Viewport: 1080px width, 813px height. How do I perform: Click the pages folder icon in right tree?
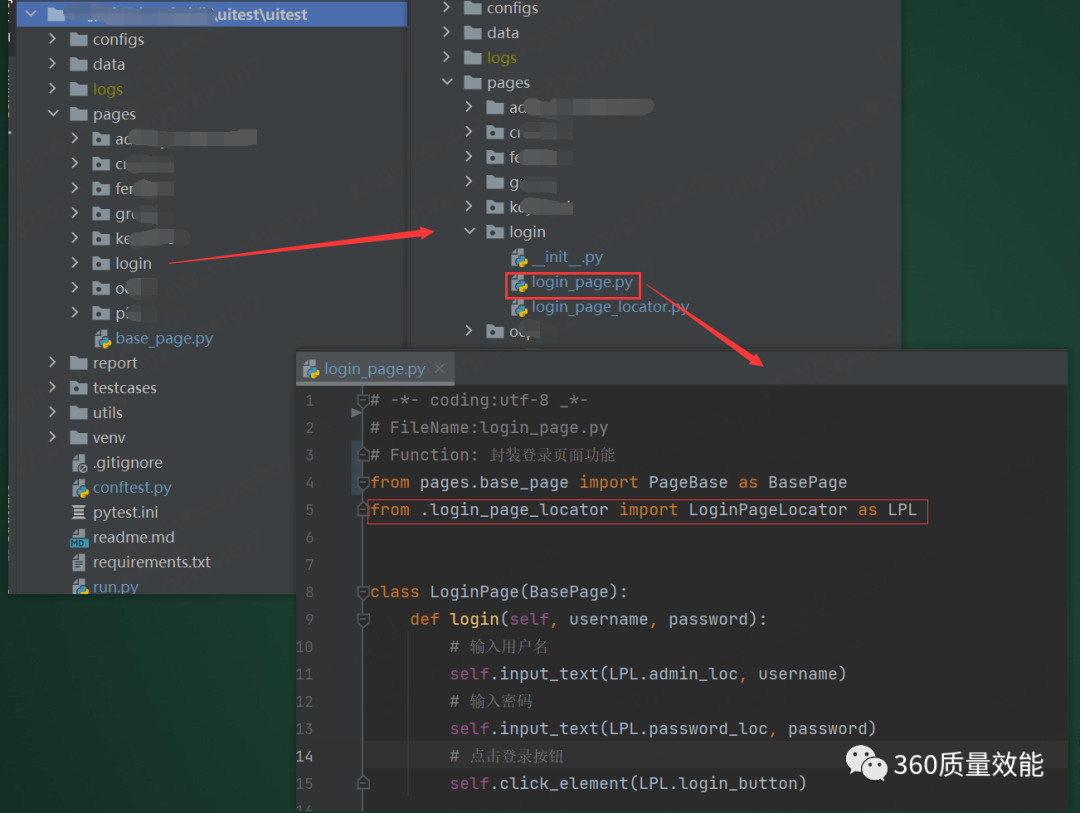click(x=472, y=83)
